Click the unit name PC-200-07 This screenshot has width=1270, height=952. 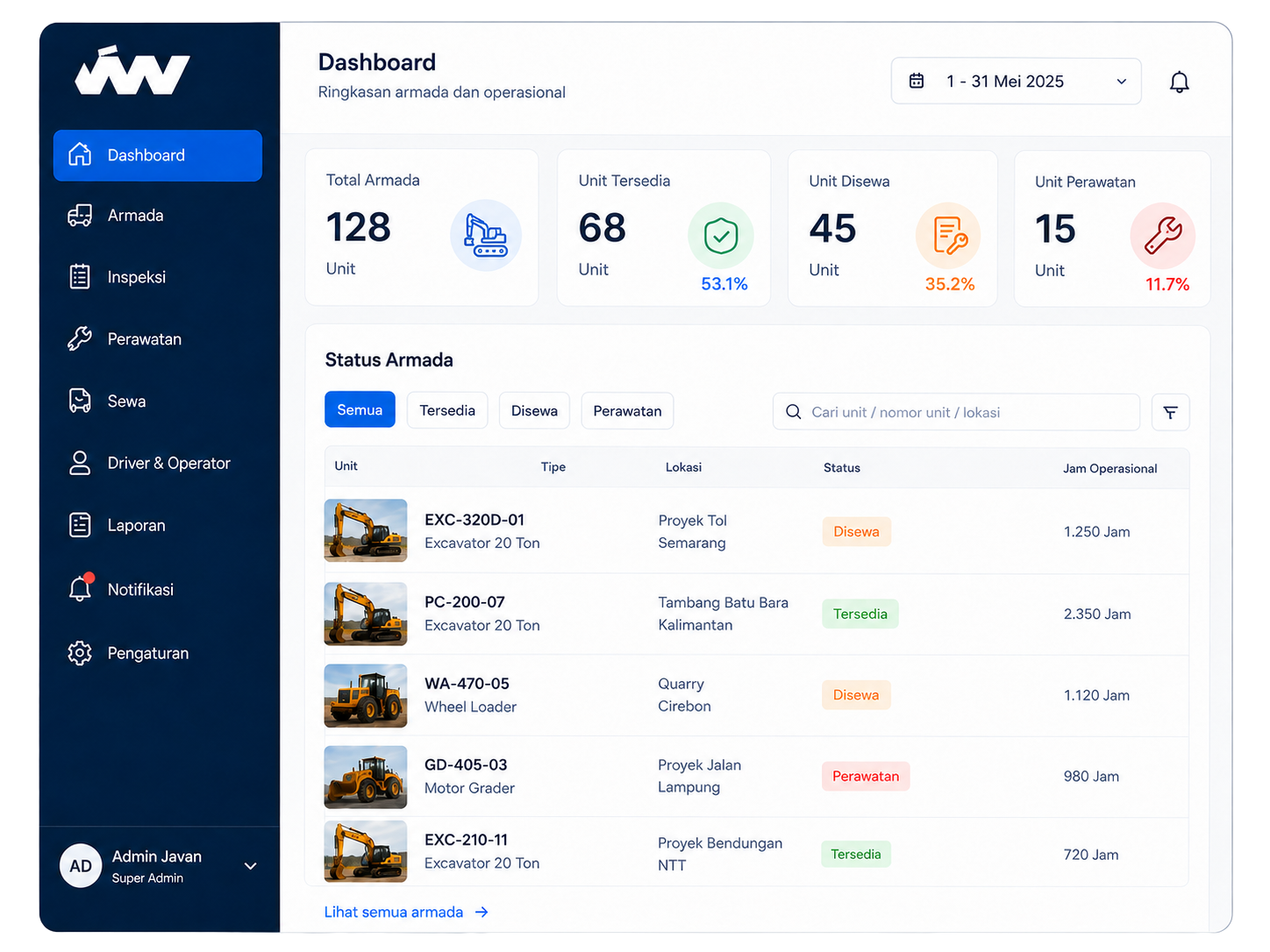click(x=465, y=602)
